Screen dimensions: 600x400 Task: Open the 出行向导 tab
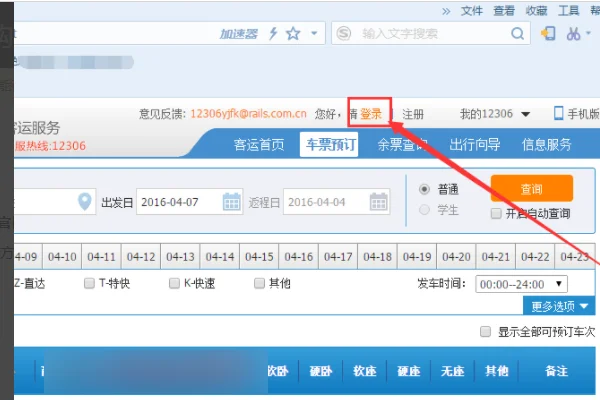pyautogui.click(x=475, y=145)
